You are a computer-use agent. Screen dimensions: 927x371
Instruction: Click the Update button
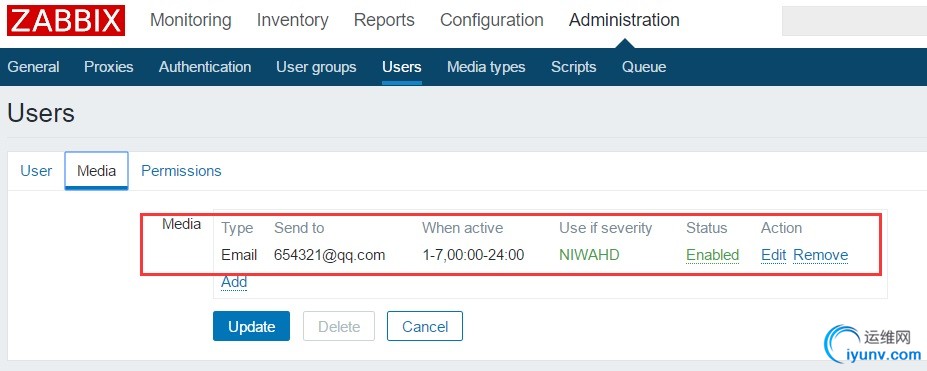[x=251, y=326]
